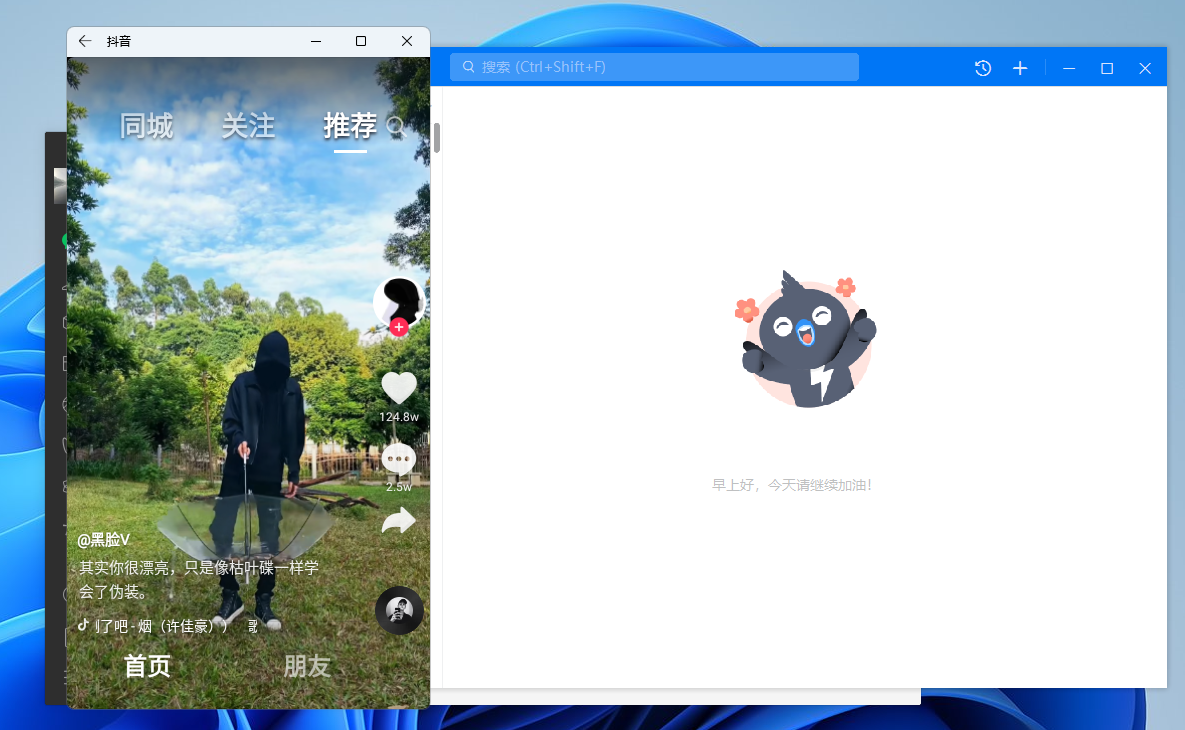Minimize the blue-titled window

tap(1069, 68)
